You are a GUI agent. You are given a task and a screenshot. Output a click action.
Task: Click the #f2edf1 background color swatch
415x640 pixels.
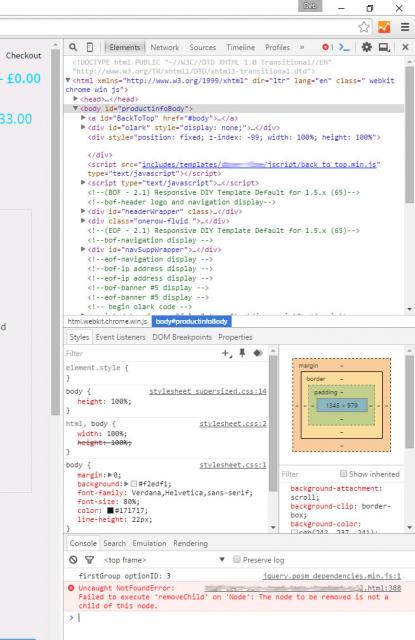(133, 484)
